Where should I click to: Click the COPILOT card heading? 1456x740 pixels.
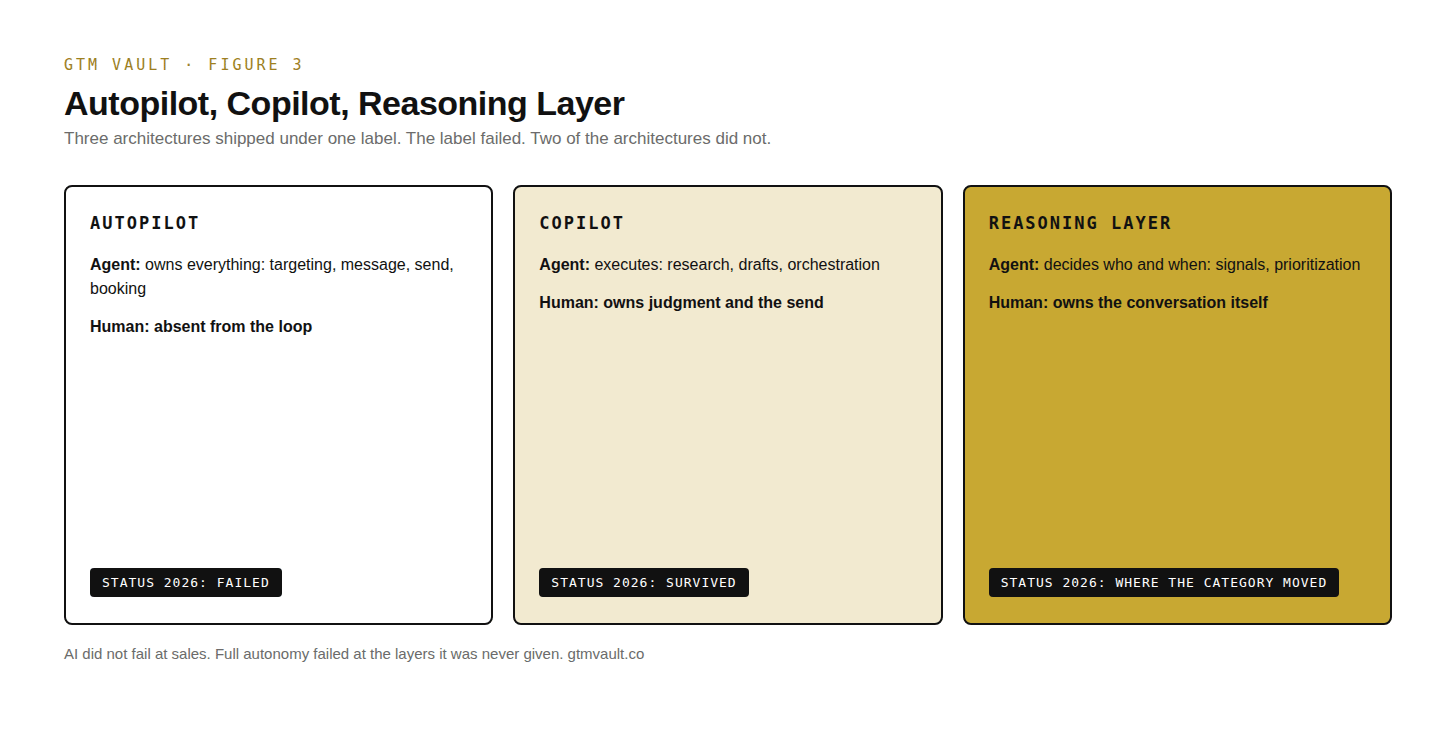point(582,223)
